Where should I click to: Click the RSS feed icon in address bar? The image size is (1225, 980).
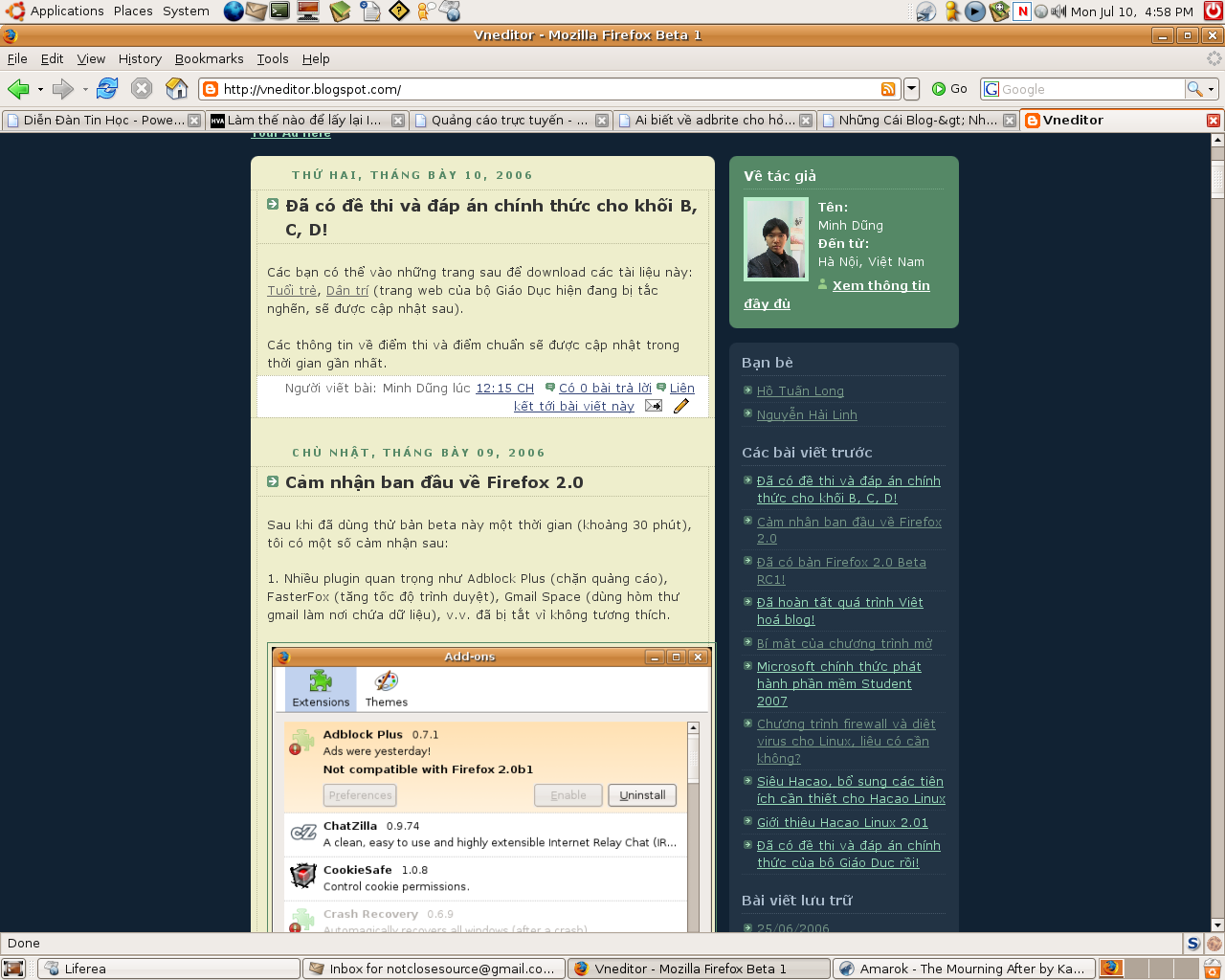point(888,89)
